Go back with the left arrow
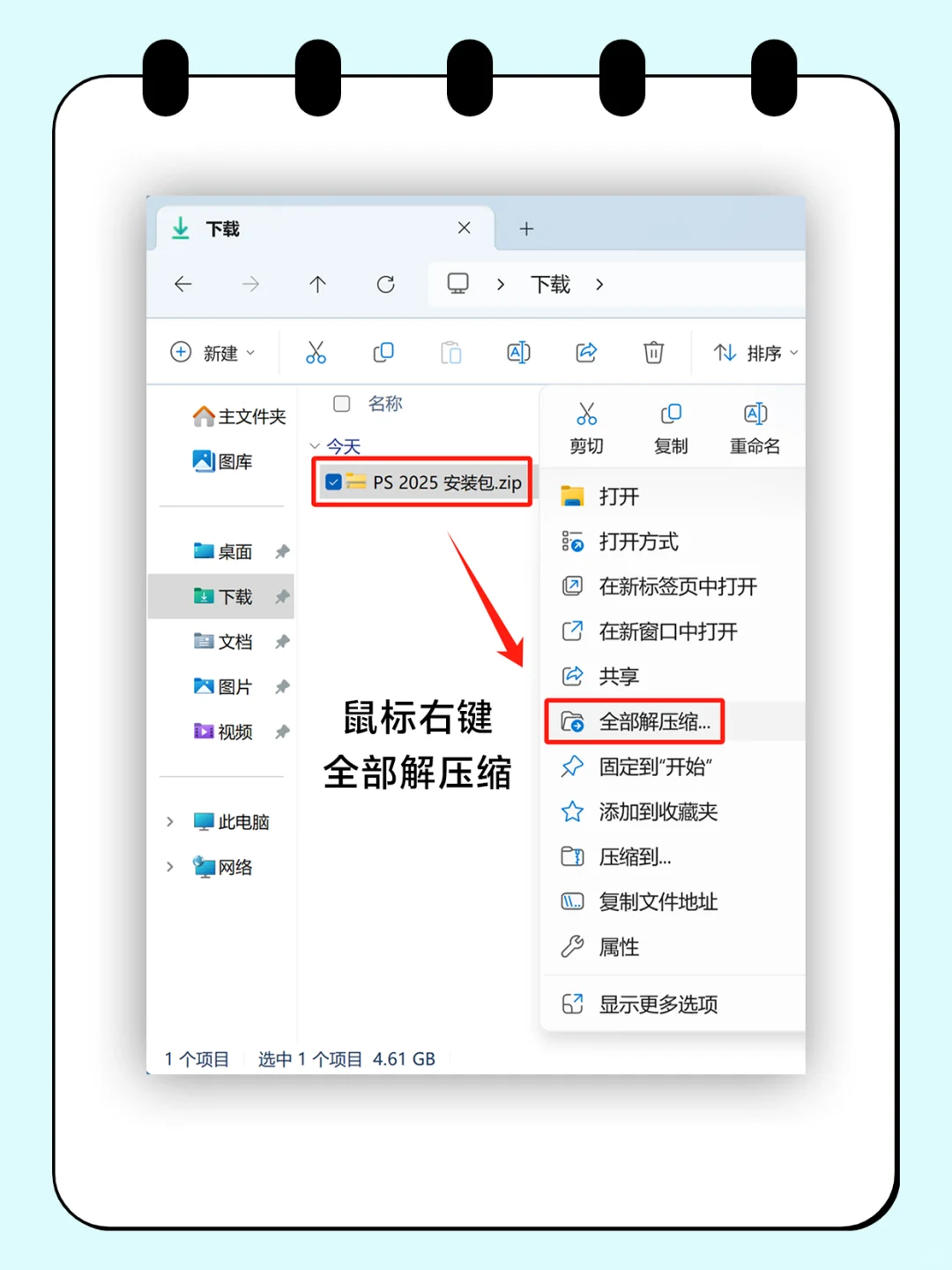Viewport: 952px width, 1270px height. coord(183,284)
